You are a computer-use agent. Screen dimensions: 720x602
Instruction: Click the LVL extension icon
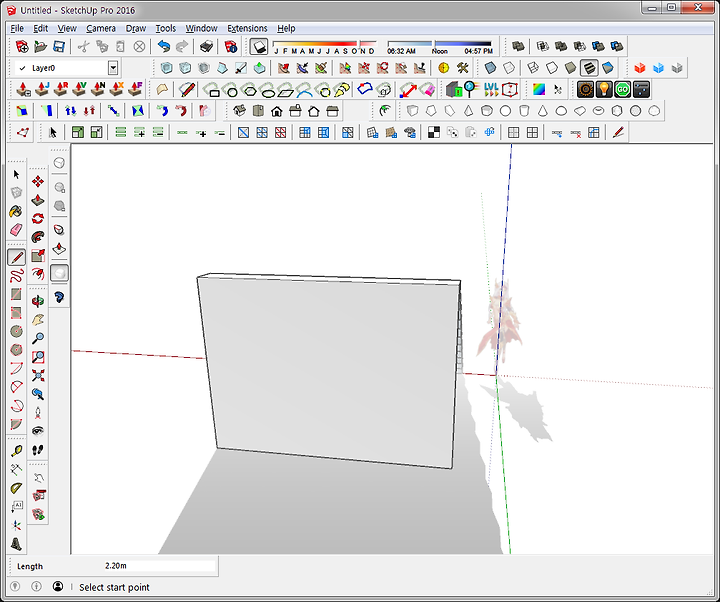[x=491, y=89]
